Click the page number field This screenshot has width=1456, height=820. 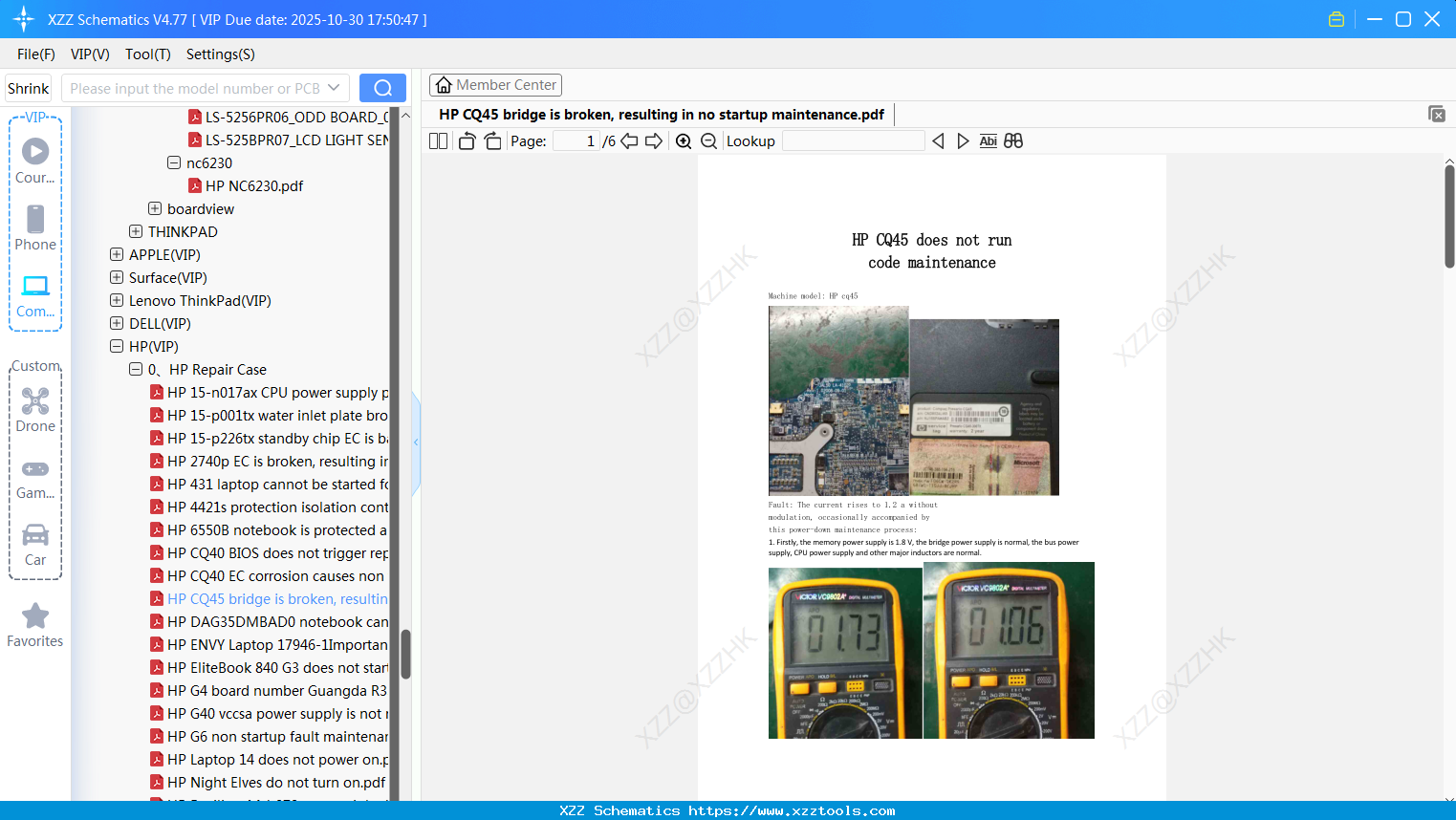[576, 141]
